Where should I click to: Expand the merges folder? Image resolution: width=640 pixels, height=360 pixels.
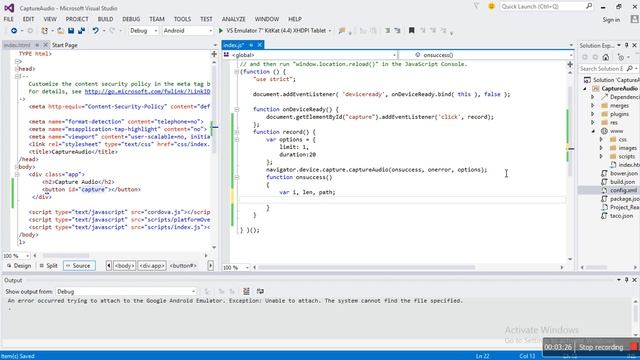[593, 105]
